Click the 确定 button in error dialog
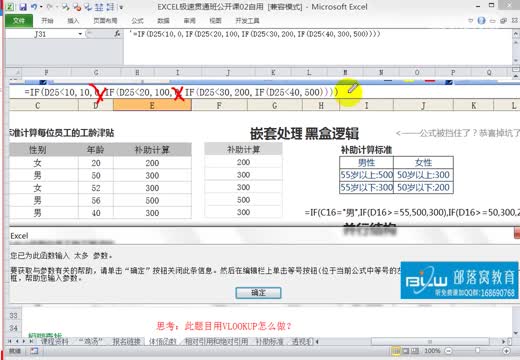Screen dimensions: 520x360 click(x=258, y=293)
